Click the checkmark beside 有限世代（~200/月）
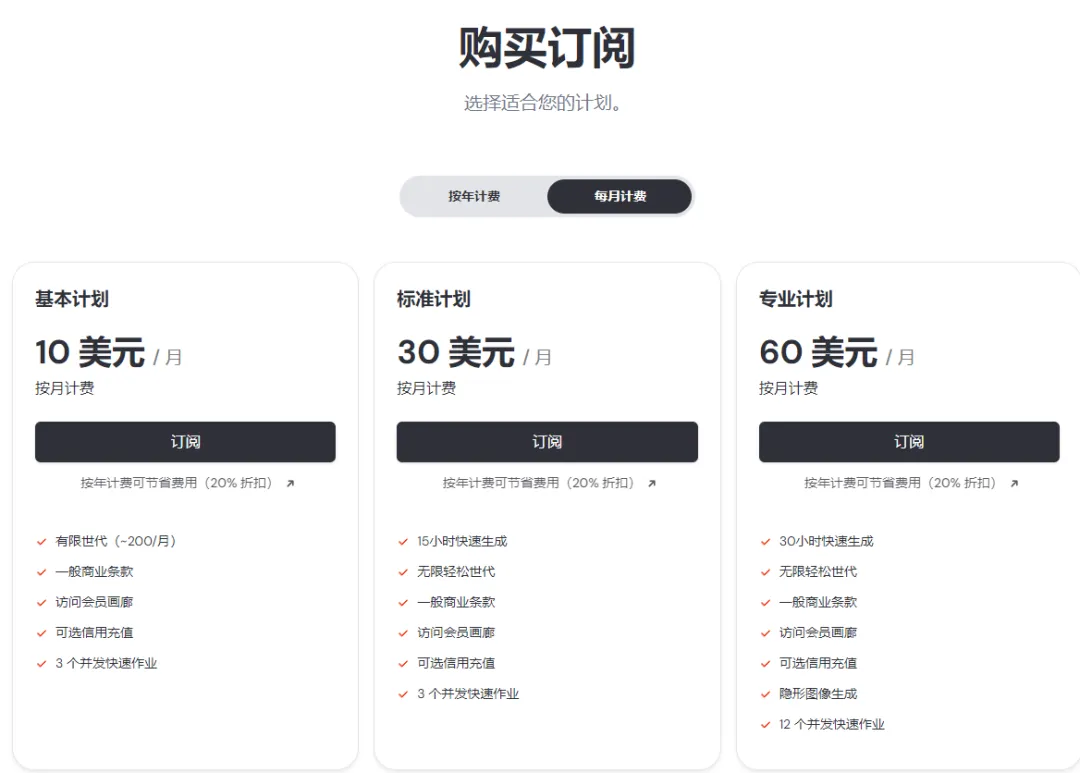1080x773 pixels. (x=42, y=541)
